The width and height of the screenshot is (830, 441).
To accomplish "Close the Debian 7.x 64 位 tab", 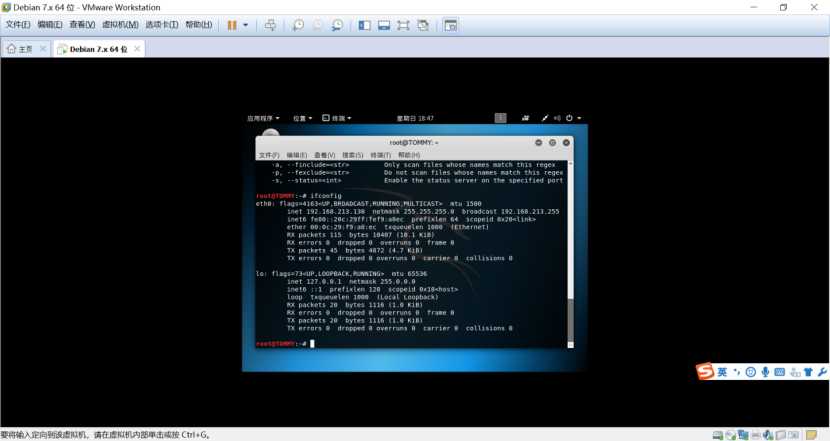I will click(x=137, y=49).
